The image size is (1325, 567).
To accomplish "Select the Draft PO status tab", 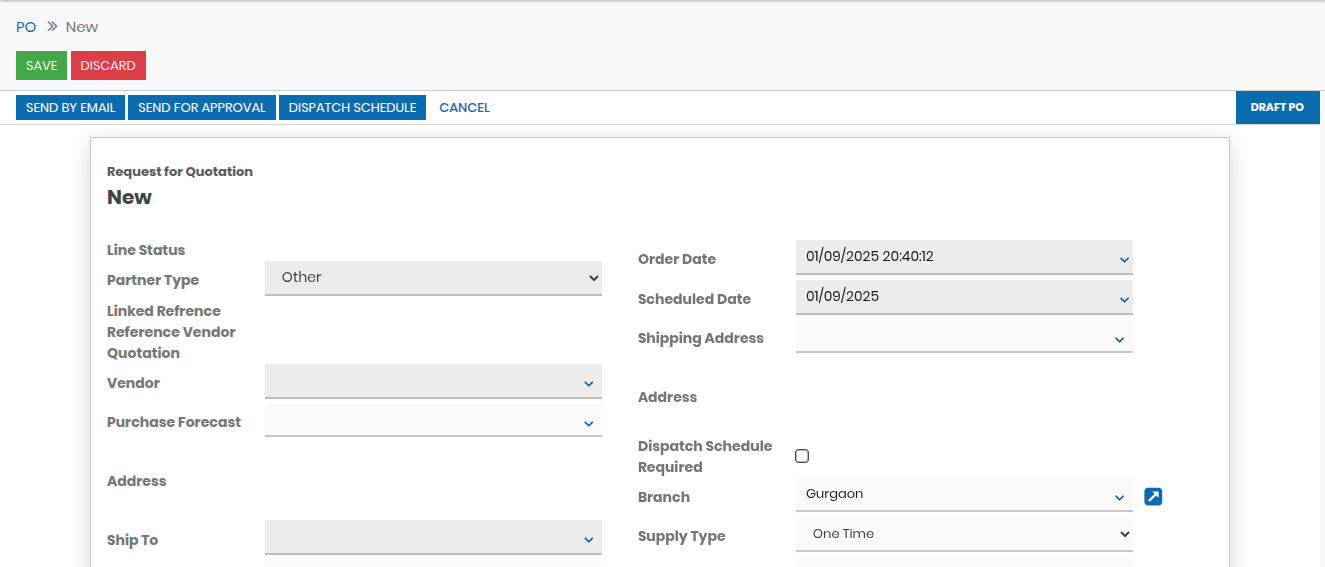I will (1277, 107).
